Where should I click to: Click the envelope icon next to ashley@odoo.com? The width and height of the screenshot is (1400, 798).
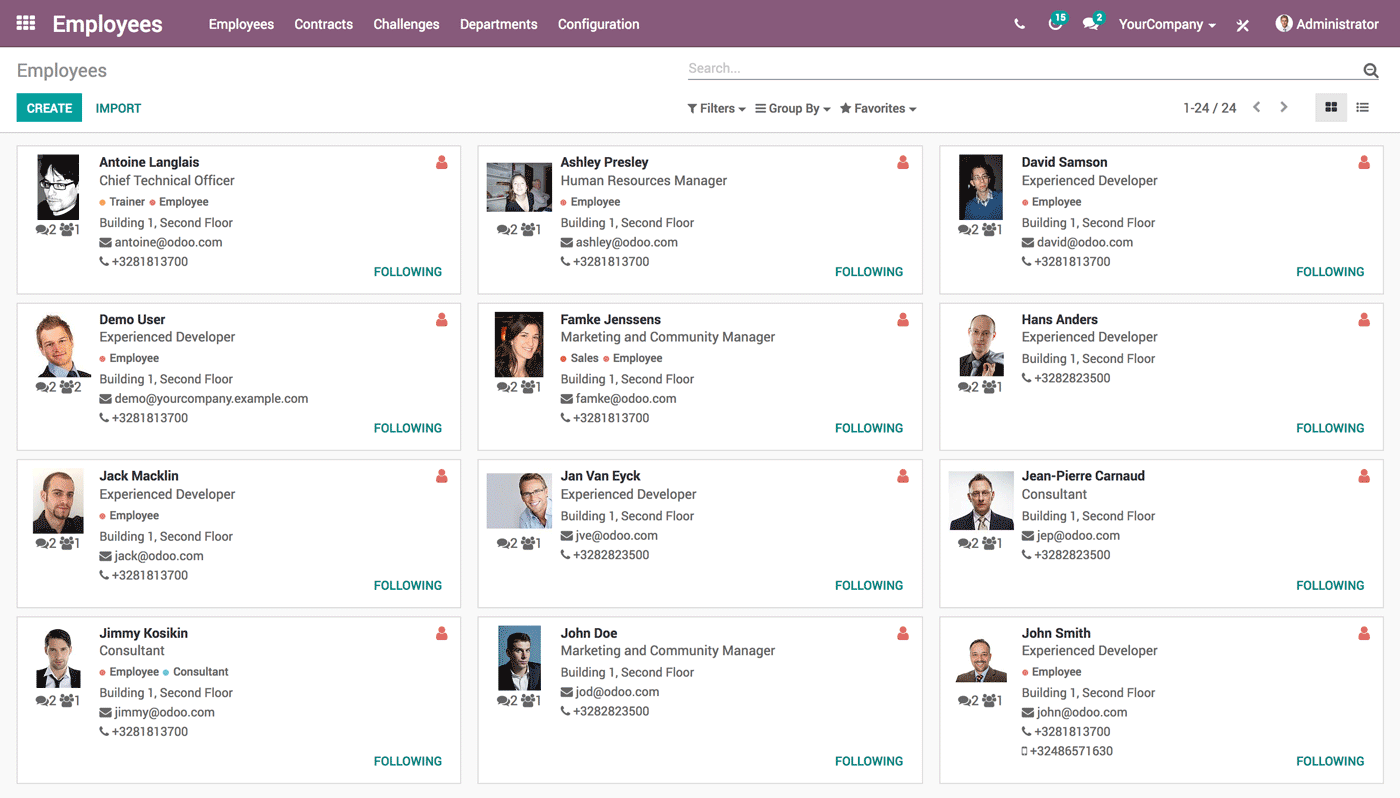pos(565,241)
